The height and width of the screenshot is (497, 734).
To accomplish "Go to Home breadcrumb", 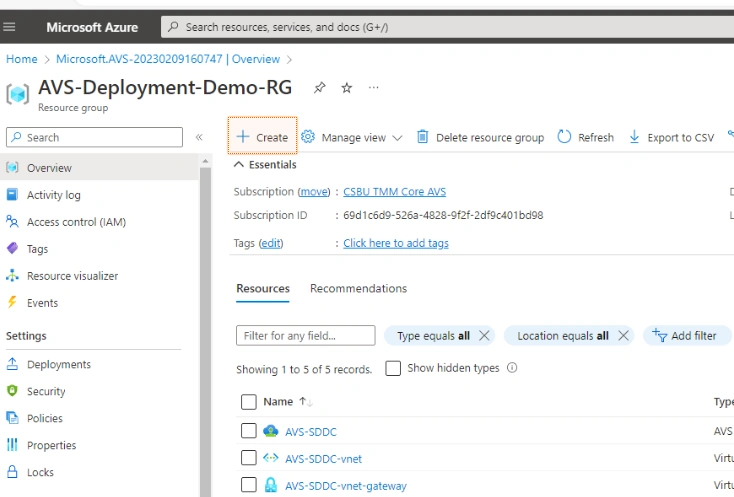I will [x=22, y=59].
